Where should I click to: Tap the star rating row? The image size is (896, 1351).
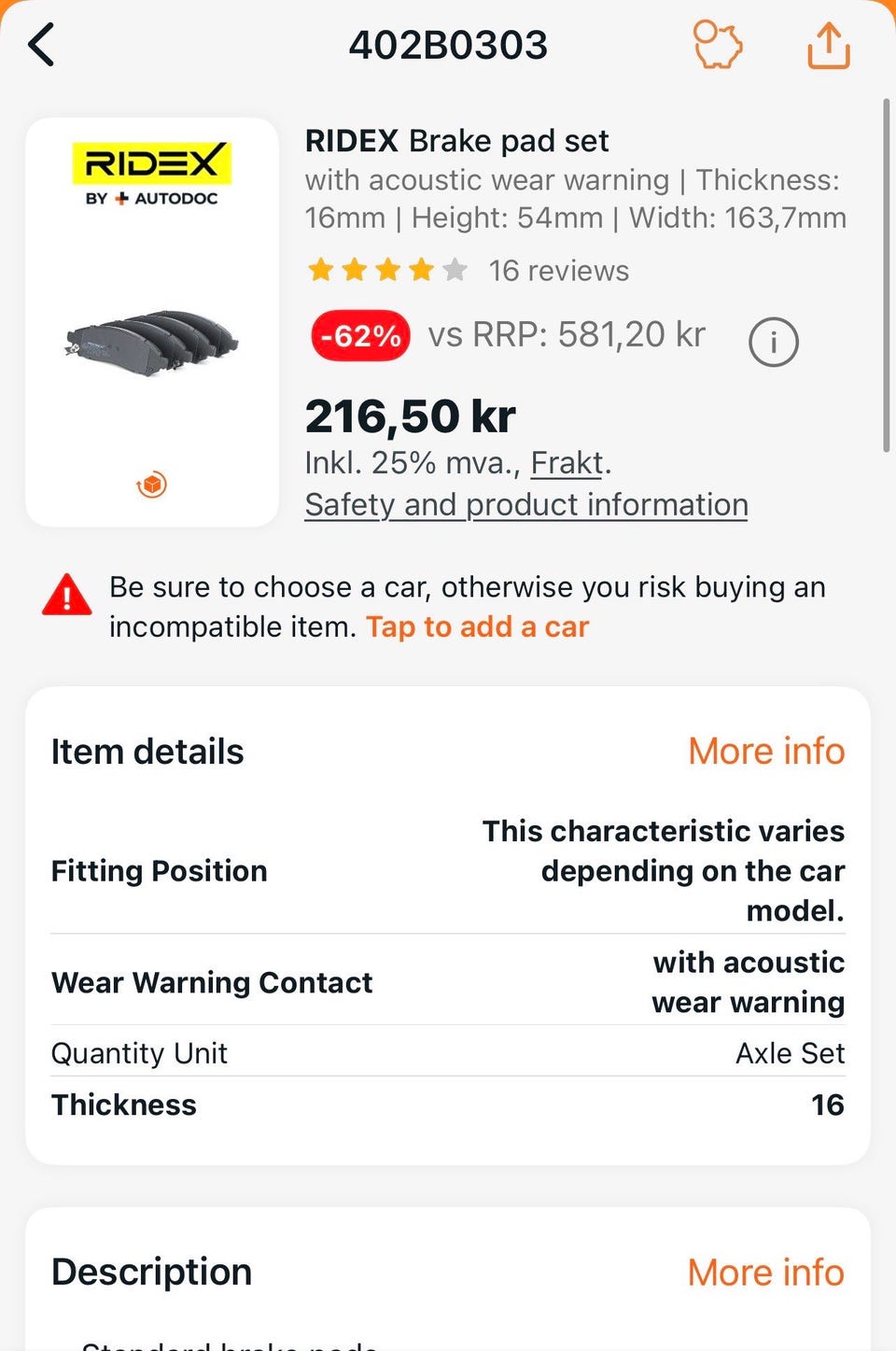click(x=387, y=271)
